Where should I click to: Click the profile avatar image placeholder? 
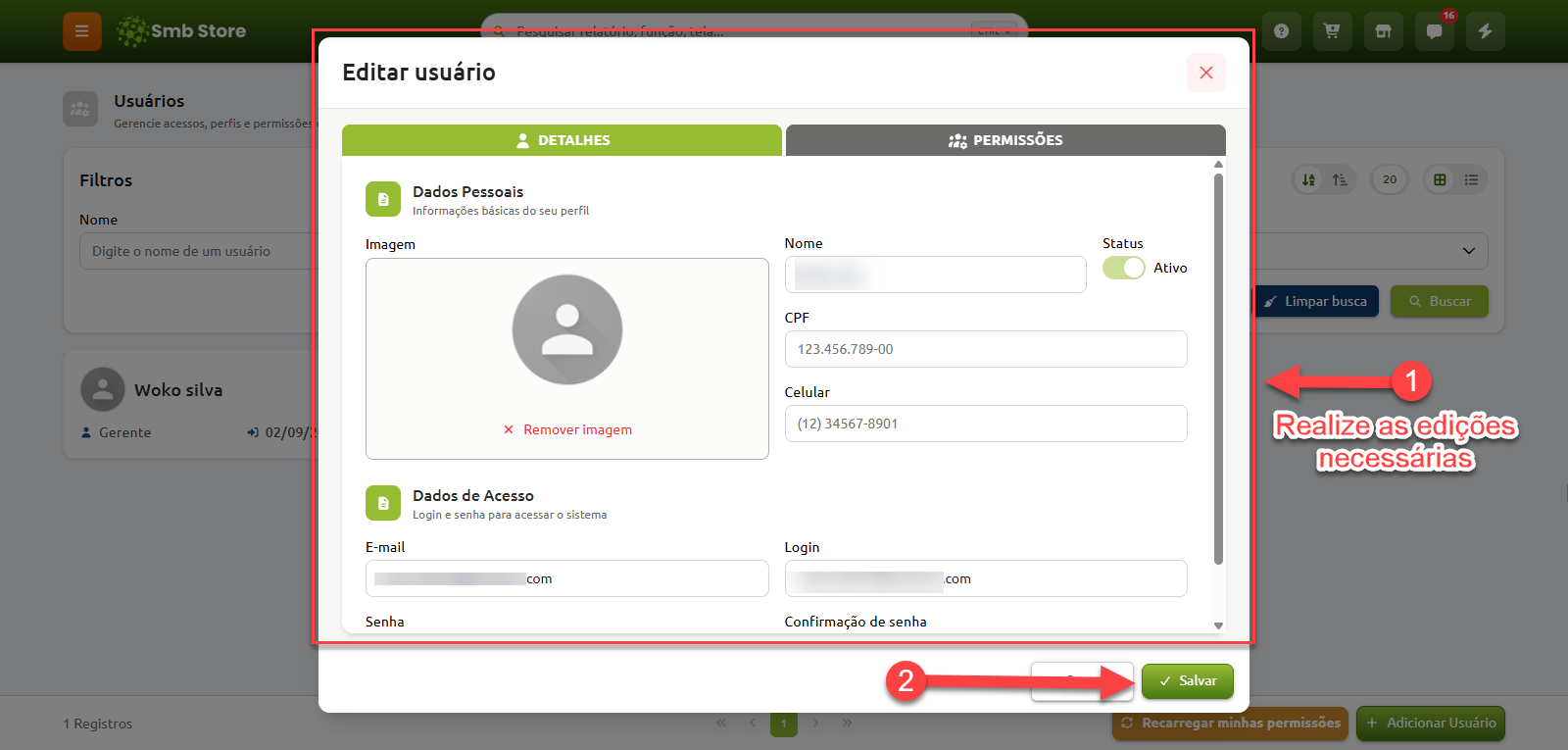tap(567, 329)
